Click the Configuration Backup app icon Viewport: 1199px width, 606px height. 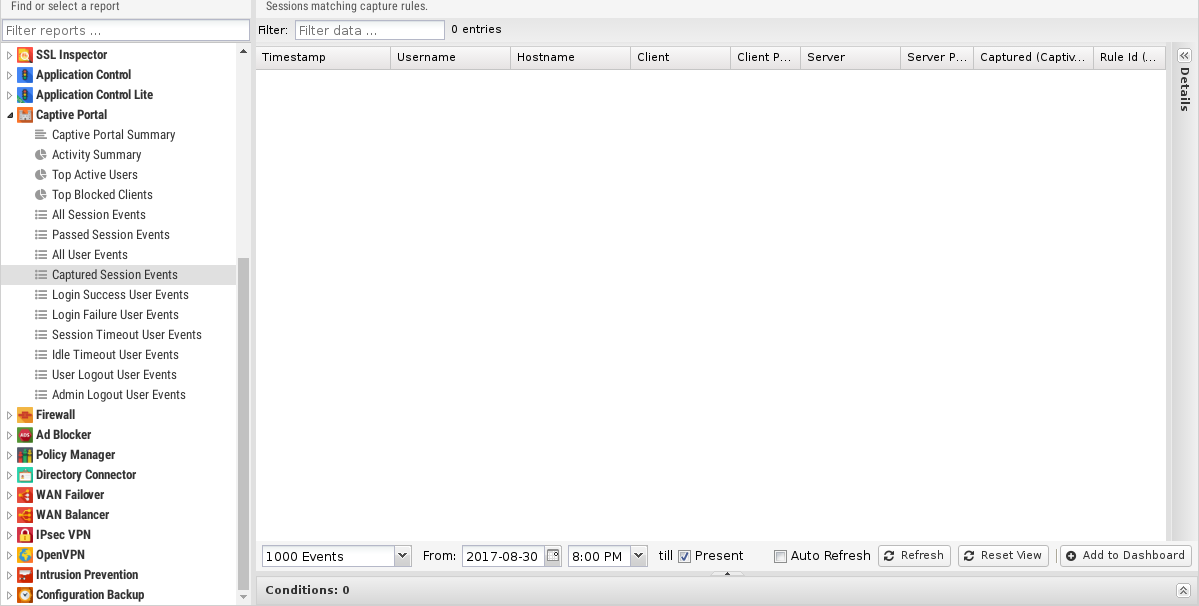pyautogui.click(x=24, y=595)
